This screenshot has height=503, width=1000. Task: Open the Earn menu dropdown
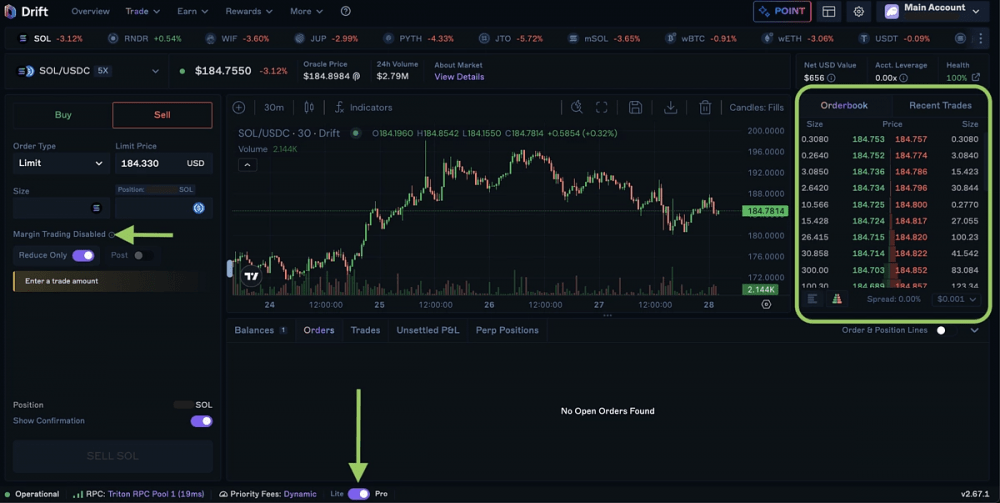(x=193, y=11)
